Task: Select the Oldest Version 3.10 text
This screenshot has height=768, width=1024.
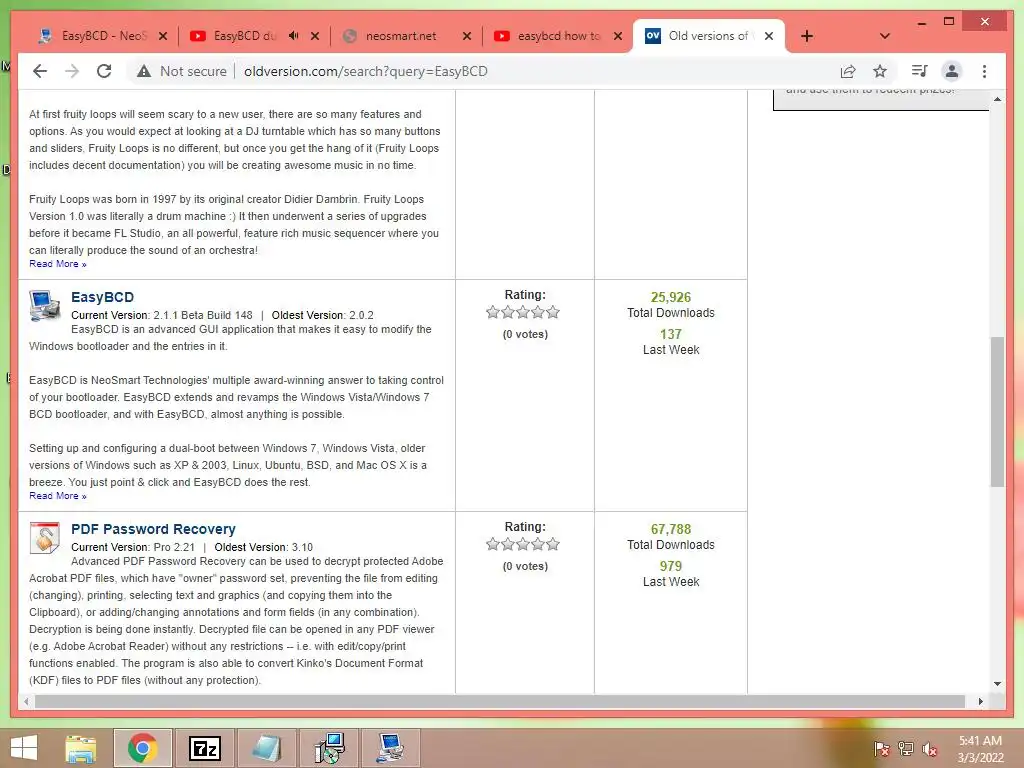Action: [x=264, y=547]
